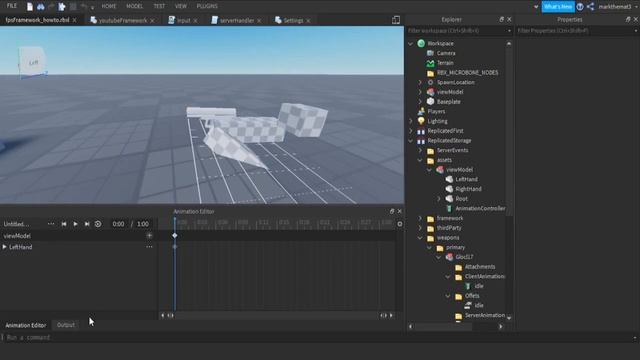
Task: Select the Players service in Explorer
Action: pyautogui.click(x=436, y=111)
